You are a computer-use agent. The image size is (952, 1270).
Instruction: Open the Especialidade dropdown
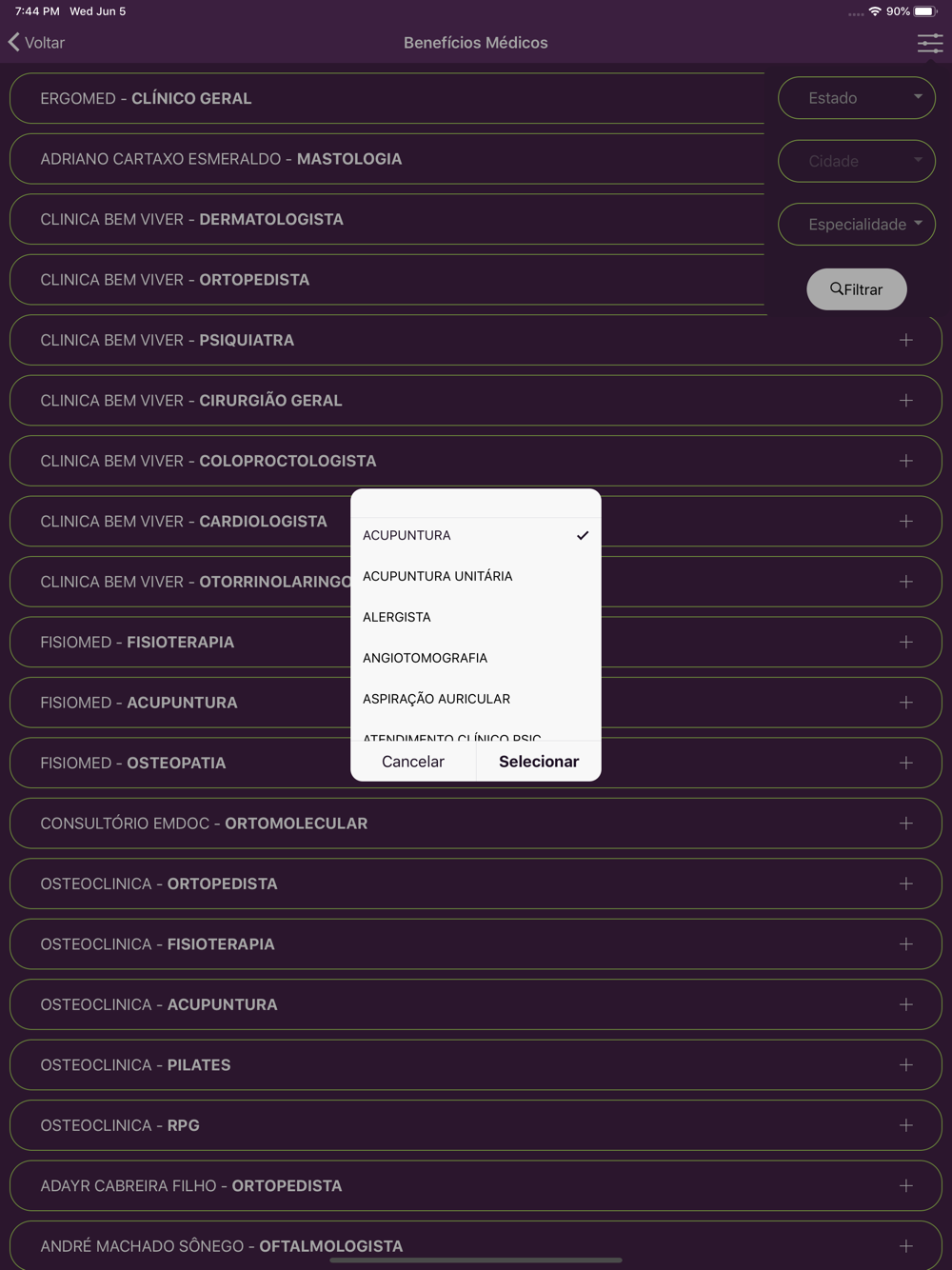point(857,225)
